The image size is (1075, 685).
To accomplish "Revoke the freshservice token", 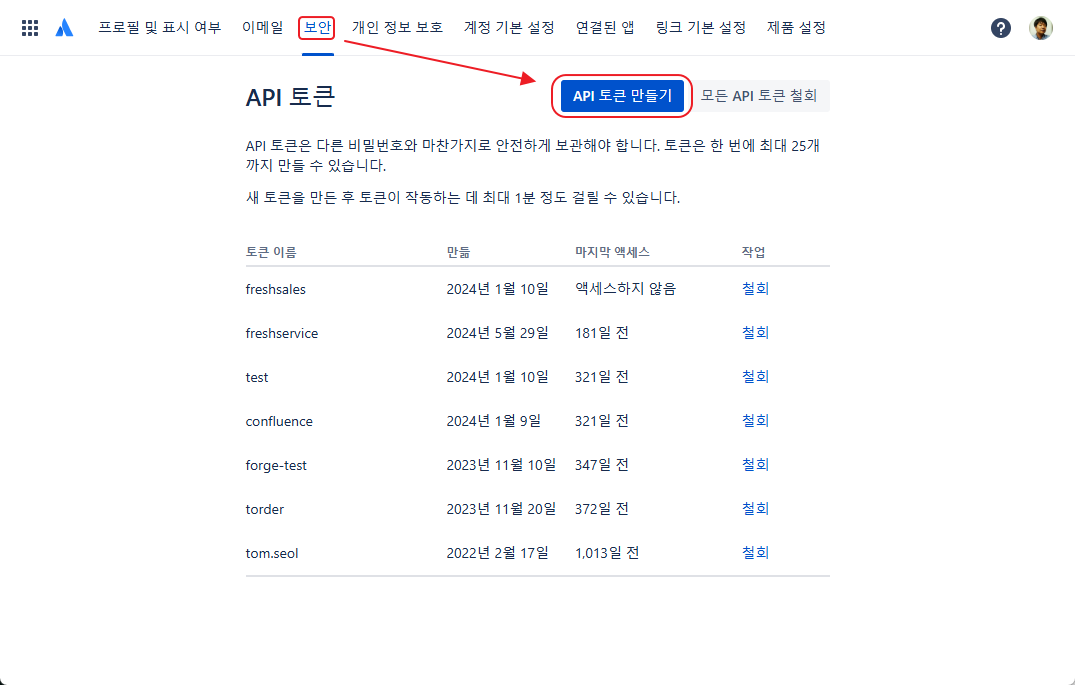I will click(x=755, y=333).
